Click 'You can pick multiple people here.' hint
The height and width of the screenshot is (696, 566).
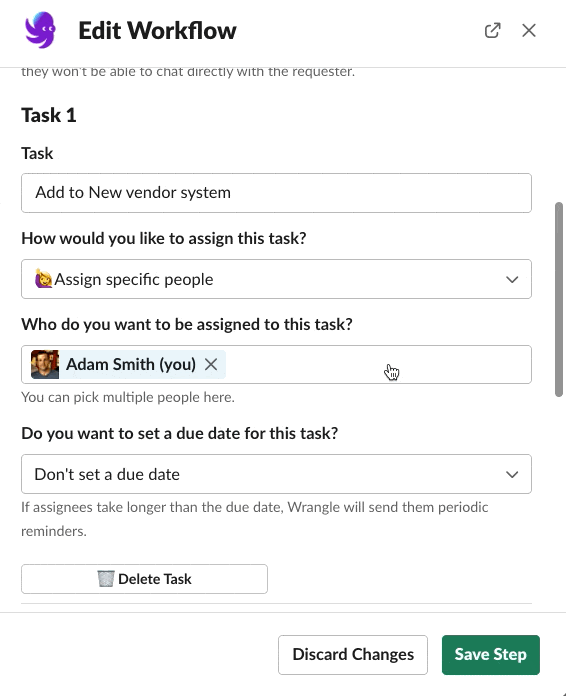[x=128, y=397]
